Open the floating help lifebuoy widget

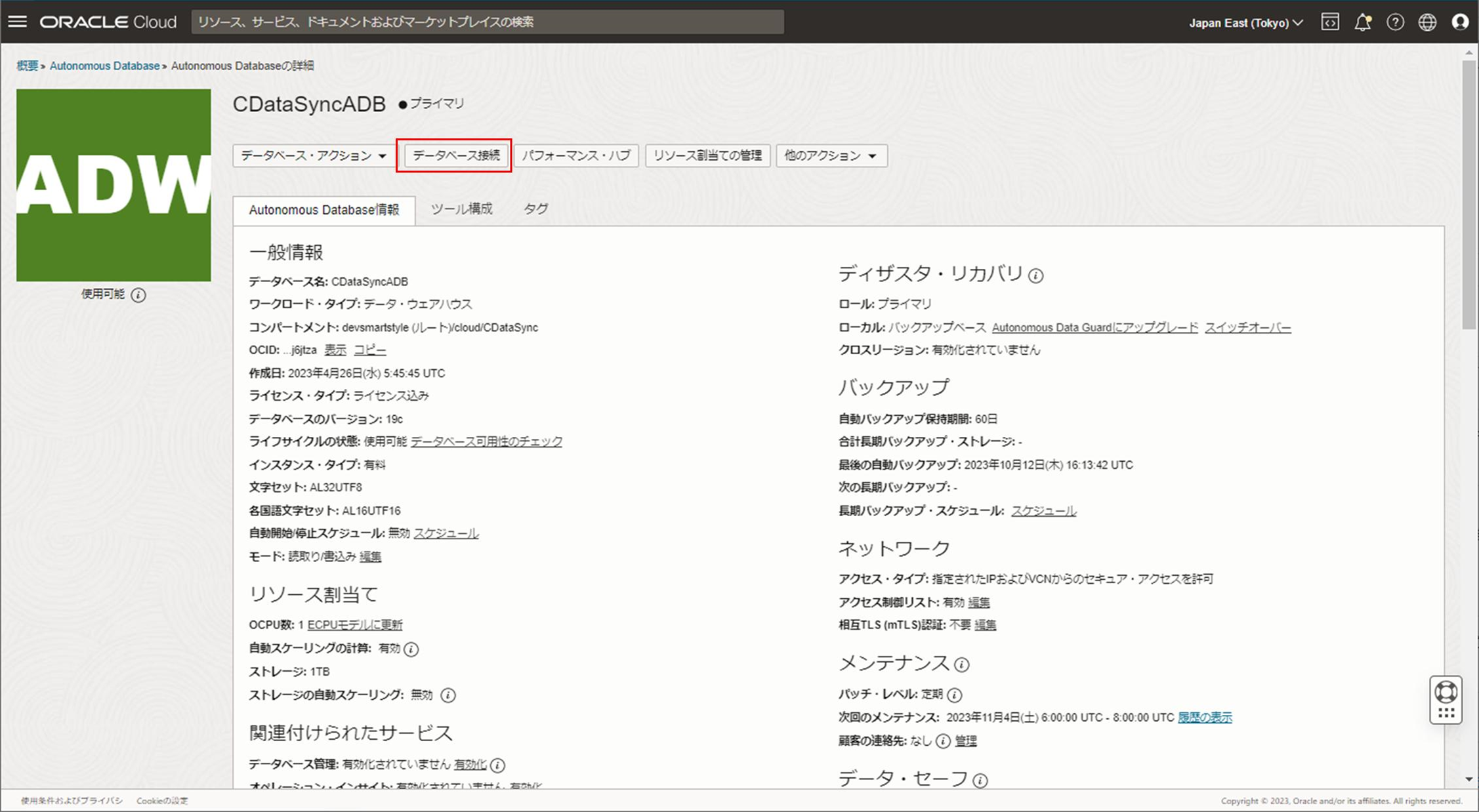pos(1446,700)
